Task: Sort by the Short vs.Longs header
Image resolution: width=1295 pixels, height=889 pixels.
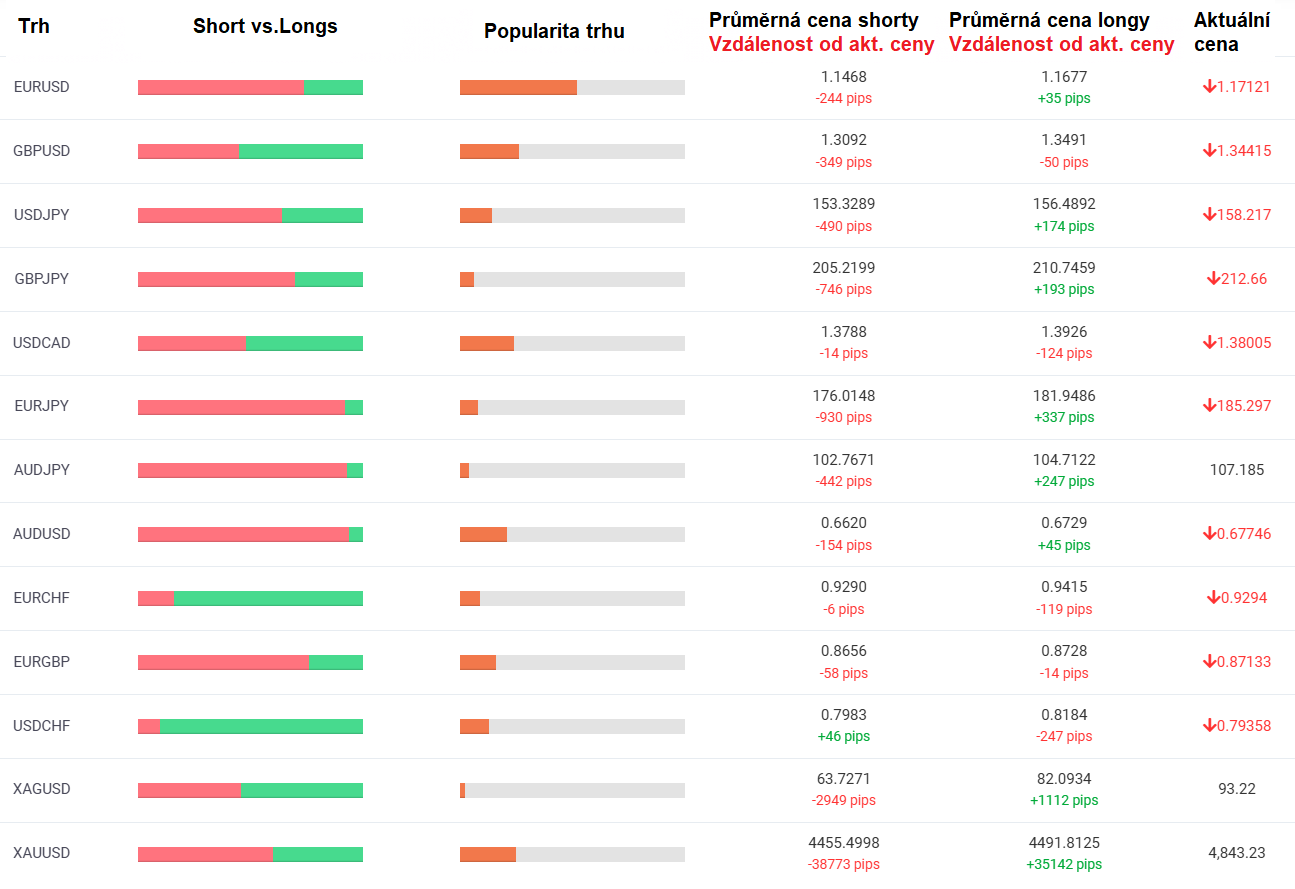Action: pyautogui.click(x=265, y=27)
